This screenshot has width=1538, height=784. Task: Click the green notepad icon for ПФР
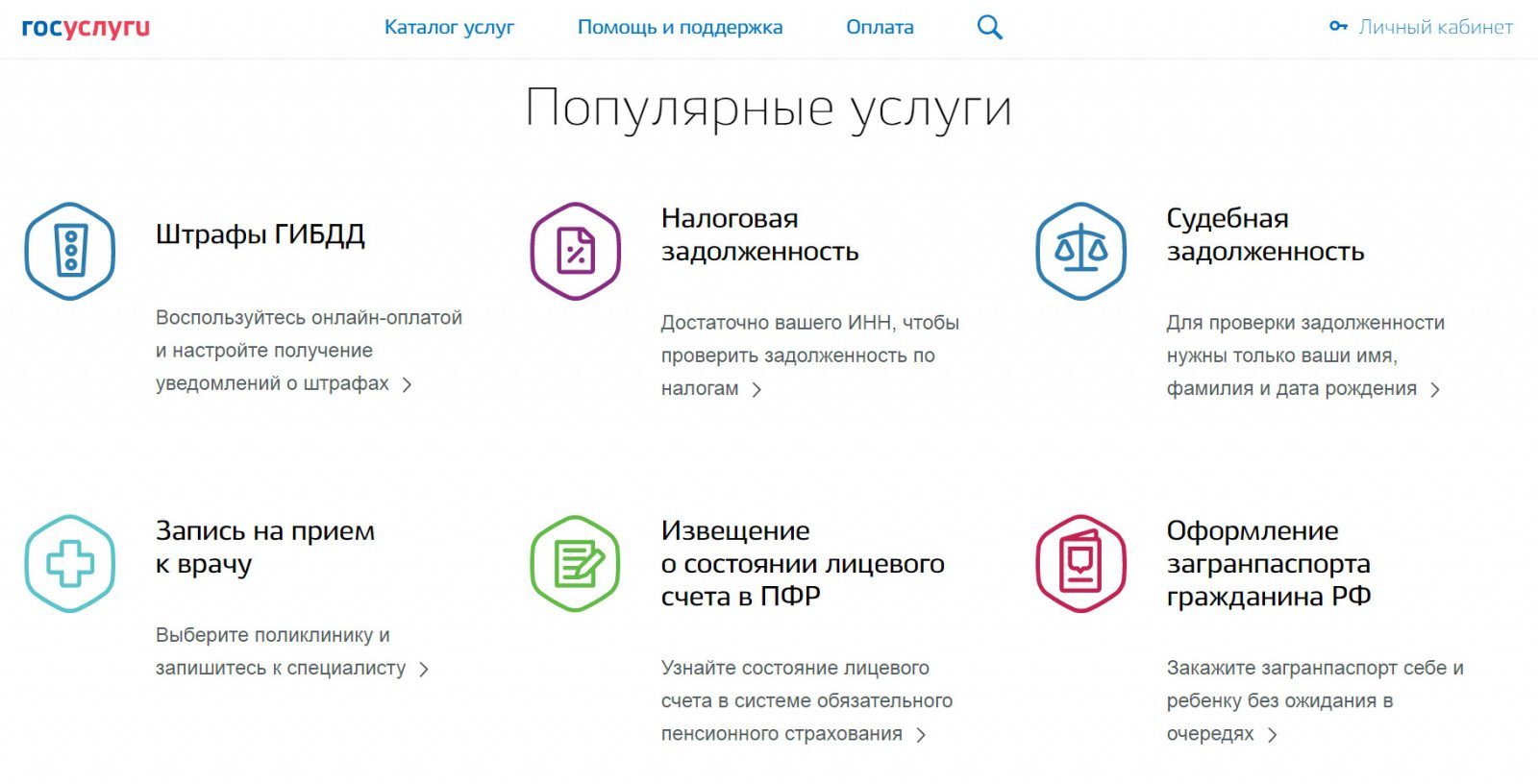click(576, 564)
